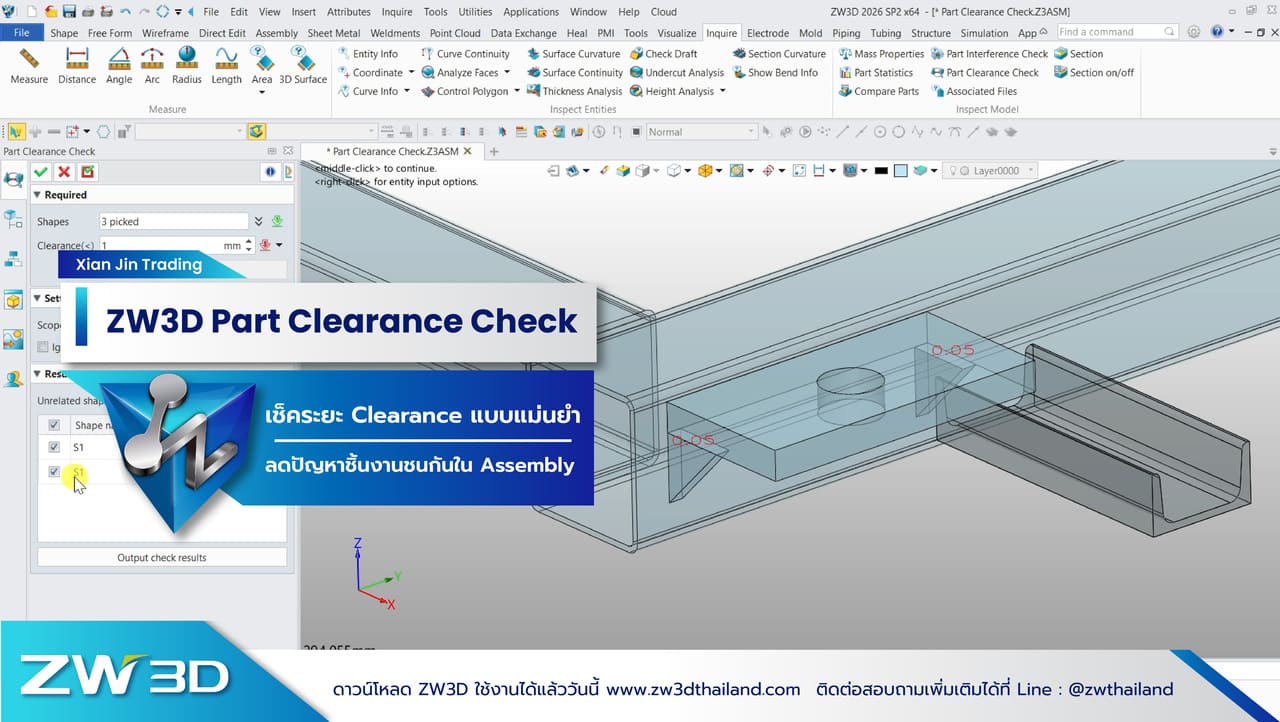This screenshot has height=722, width=1280.
Task: Run Part Clearance Check from ribbon
Action: pos(985,73)
